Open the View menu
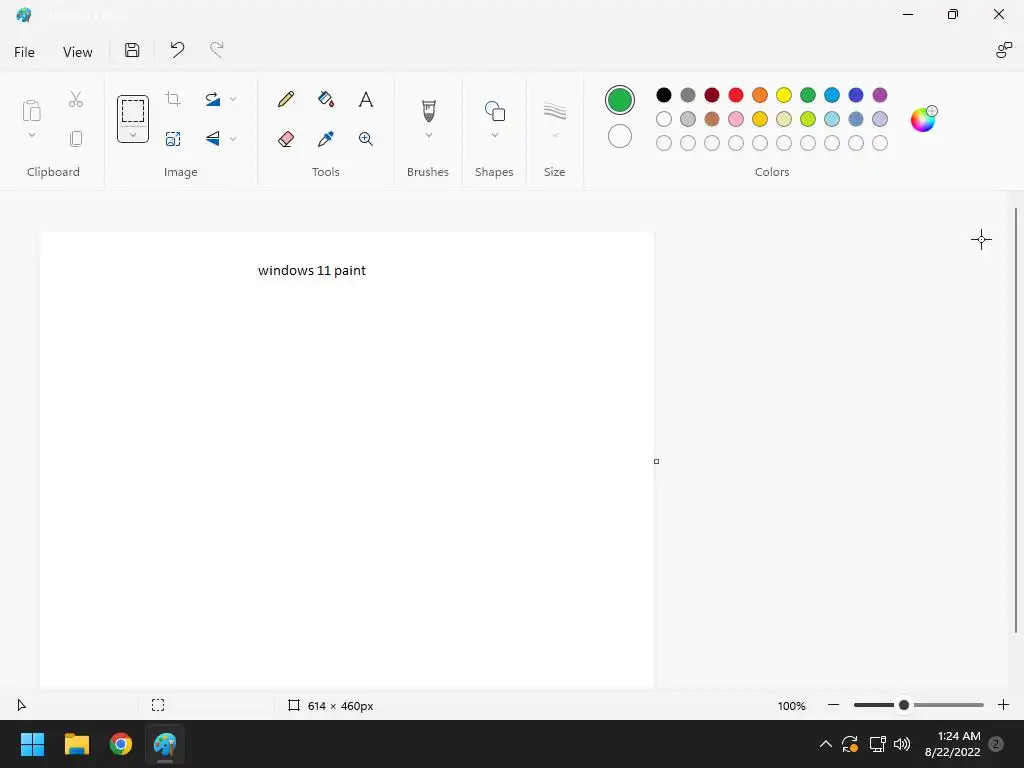 [x=78, y=52]
